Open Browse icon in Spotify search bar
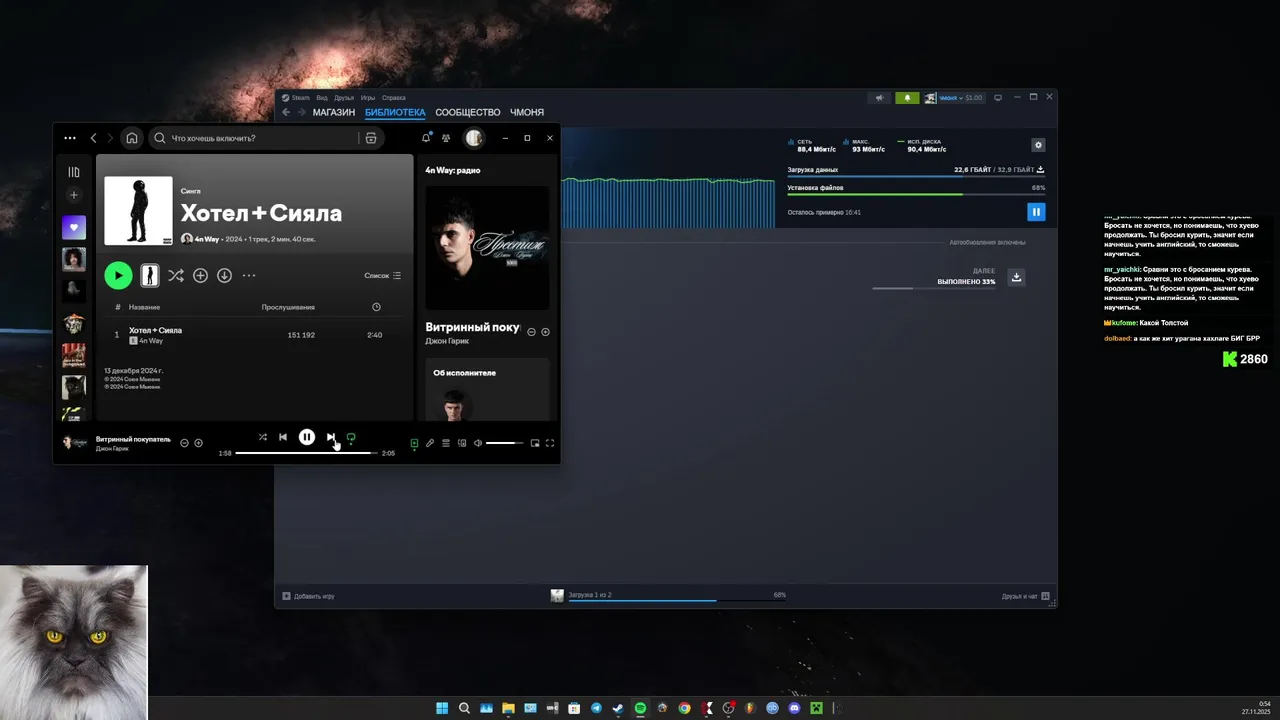Viewport: 1280px width, 720px height. pos(371,138)
